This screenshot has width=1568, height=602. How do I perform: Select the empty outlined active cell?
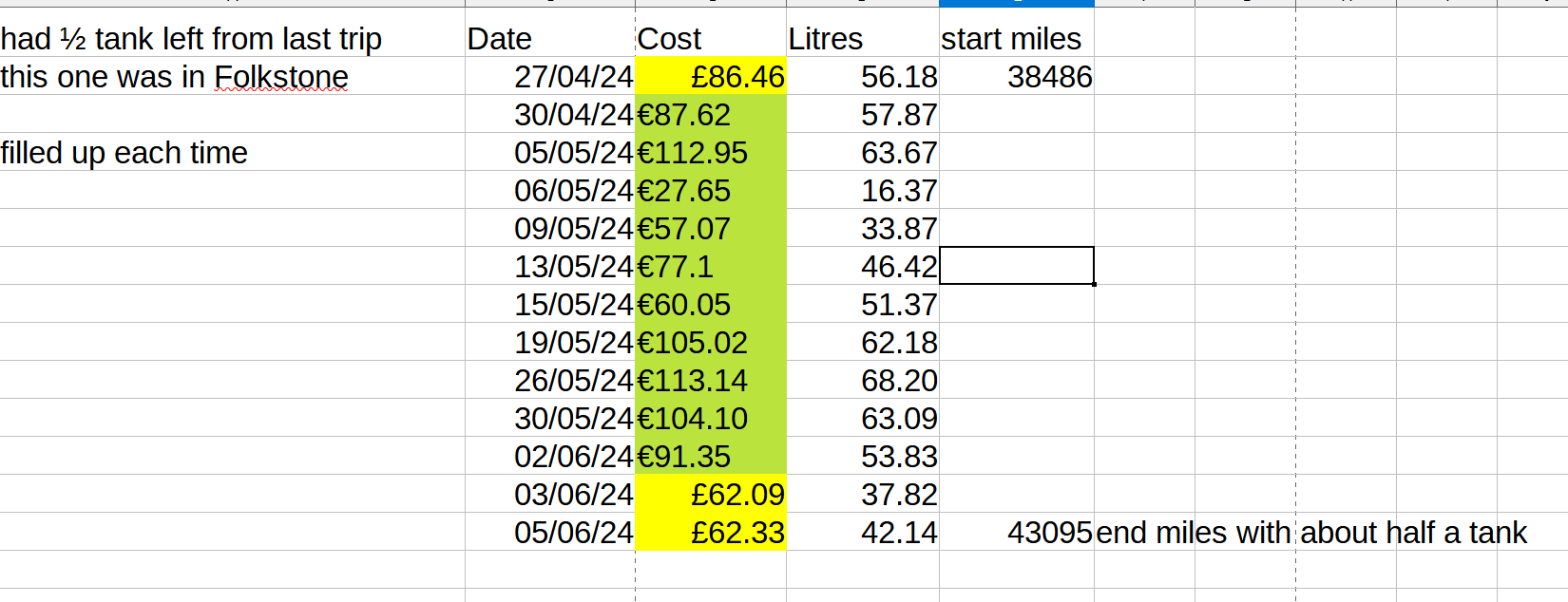click(1016, 266)
